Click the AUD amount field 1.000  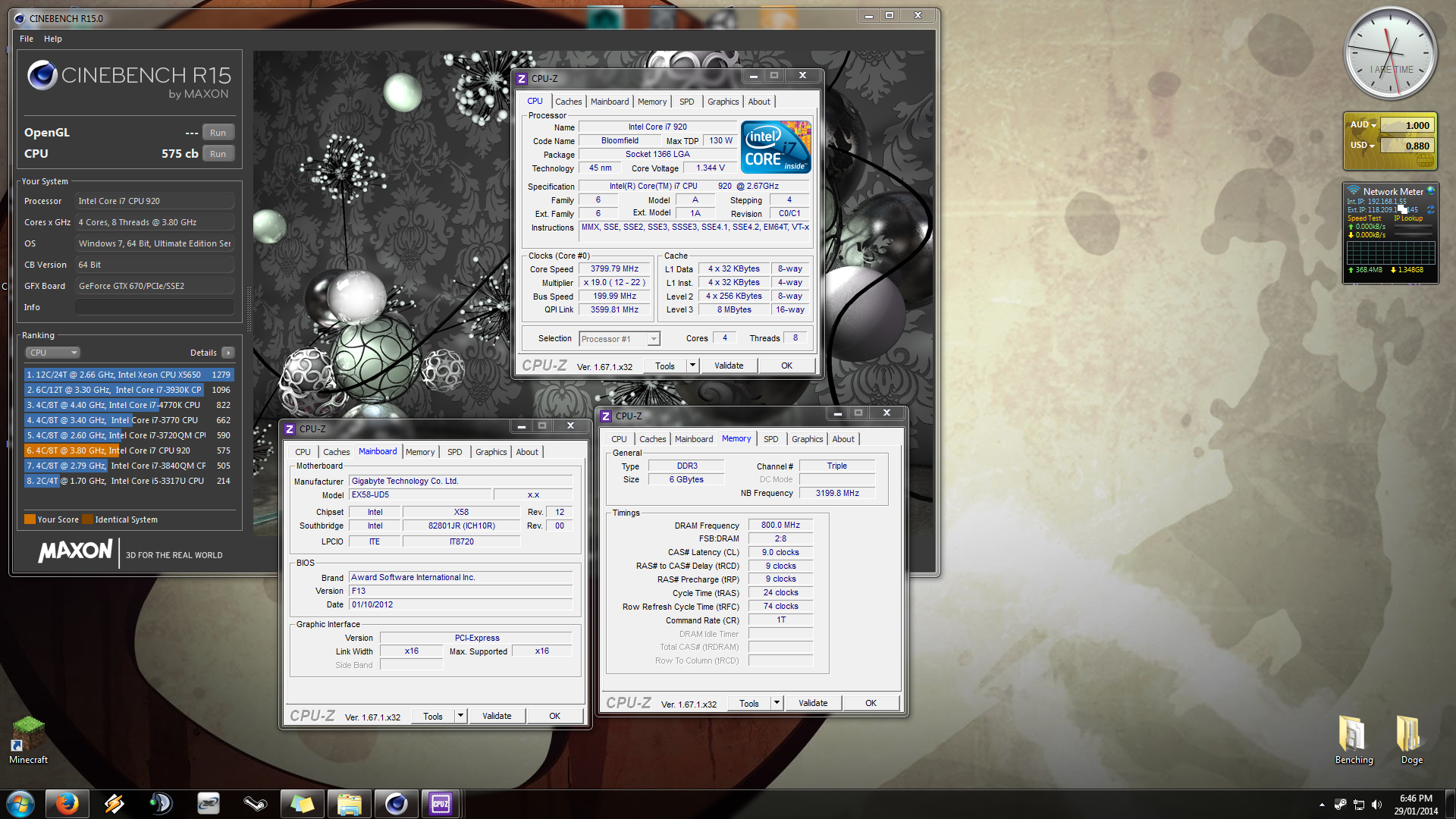point(1407,126)
